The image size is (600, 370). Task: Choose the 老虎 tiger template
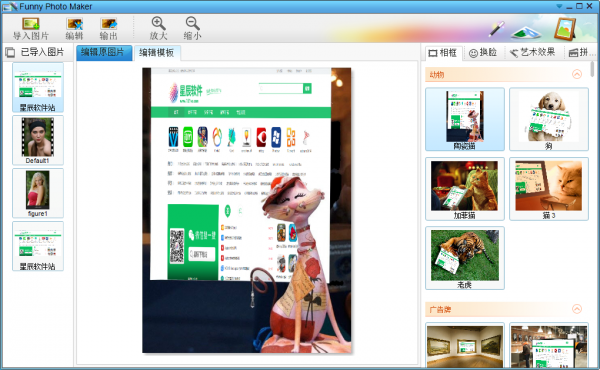pyautogui.click(x=465, y=258)
